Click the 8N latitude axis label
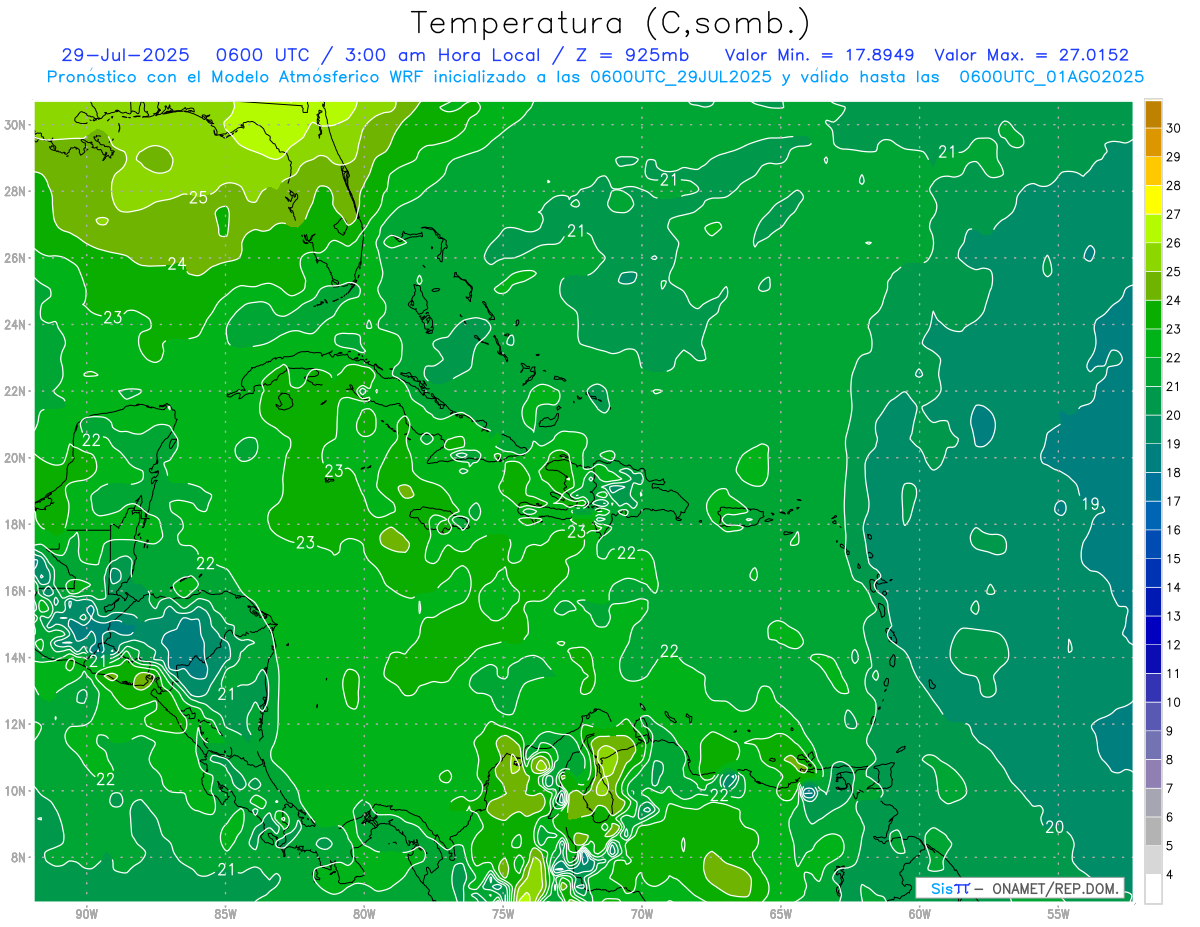Screen dimensions: 1200x927 click(19, 857)
